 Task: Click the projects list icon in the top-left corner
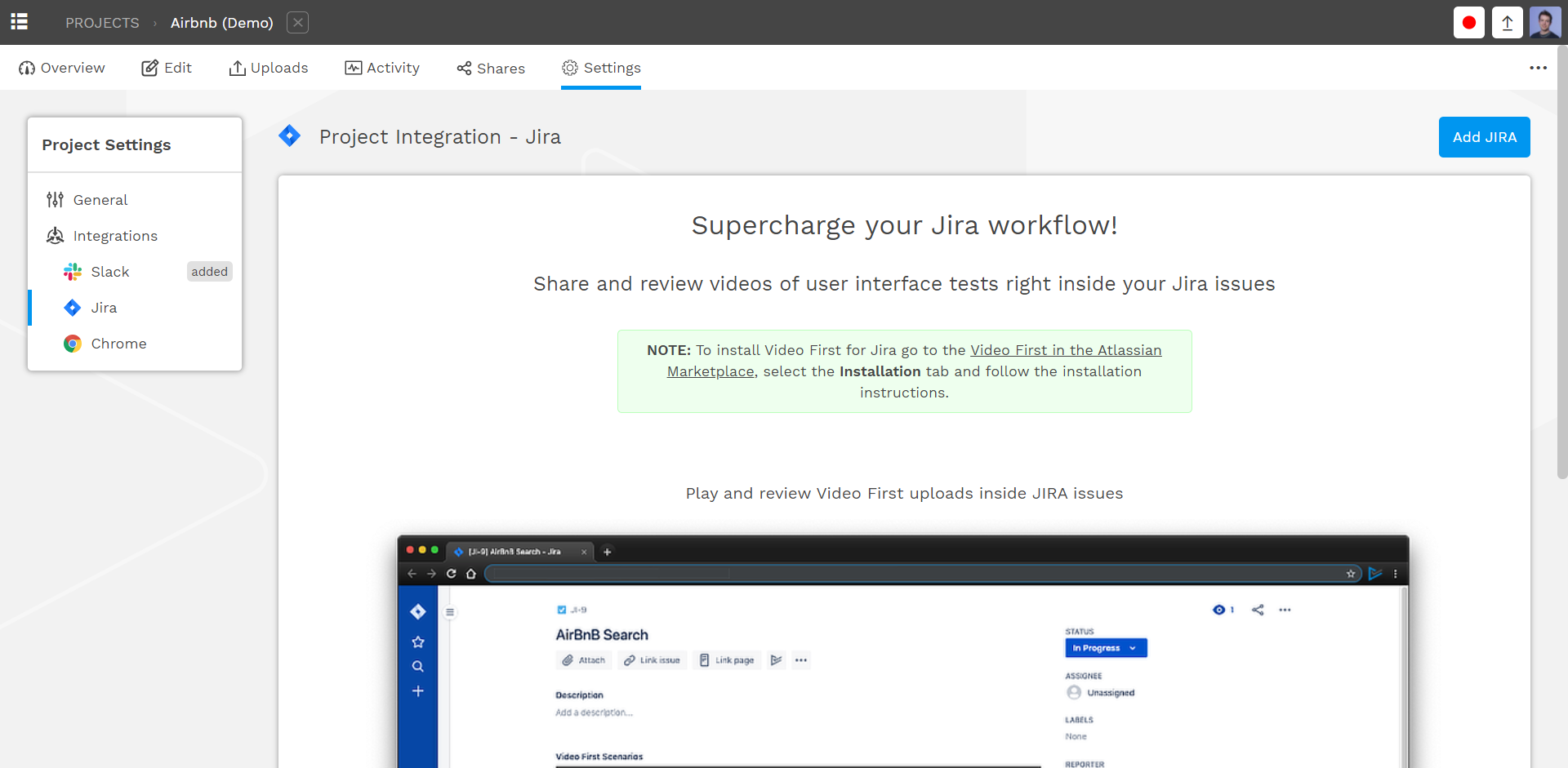(19, 22)
